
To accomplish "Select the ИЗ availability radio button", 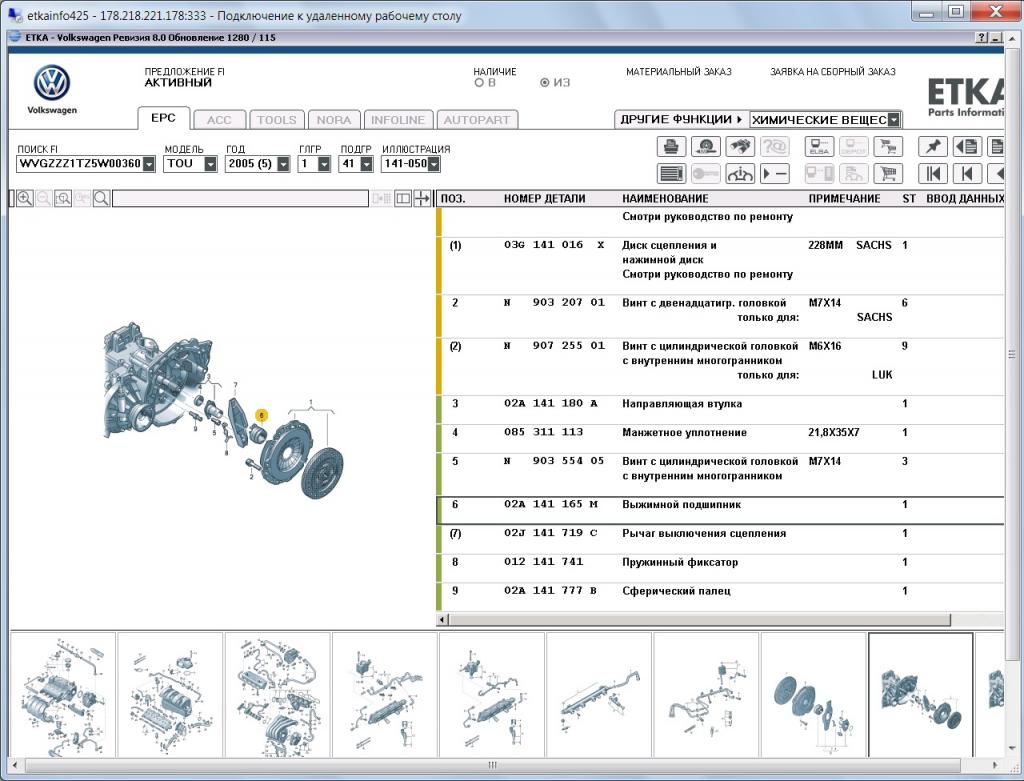I will coord(545,83).
